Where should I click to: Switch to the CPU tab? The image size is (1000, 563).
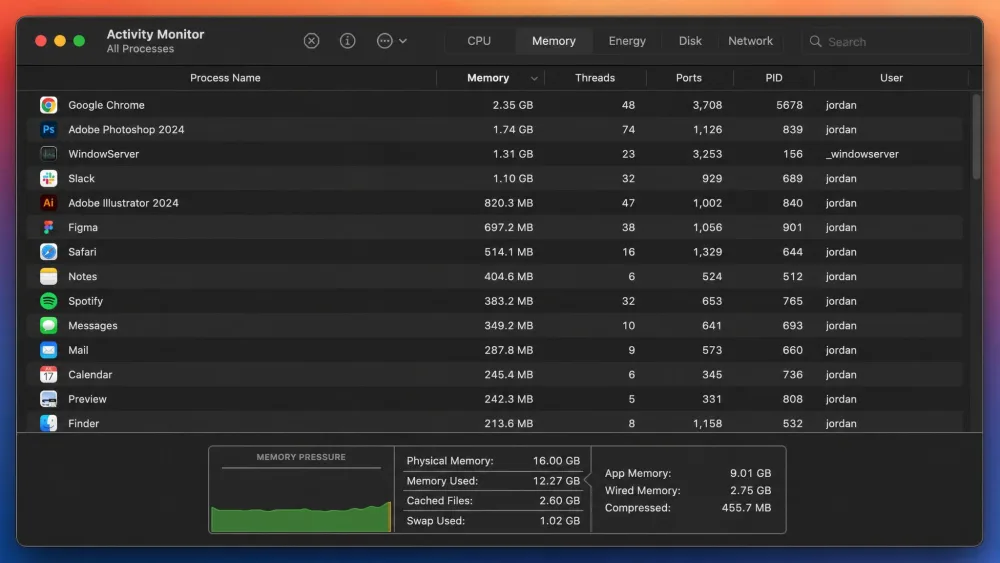click(479, 41)
